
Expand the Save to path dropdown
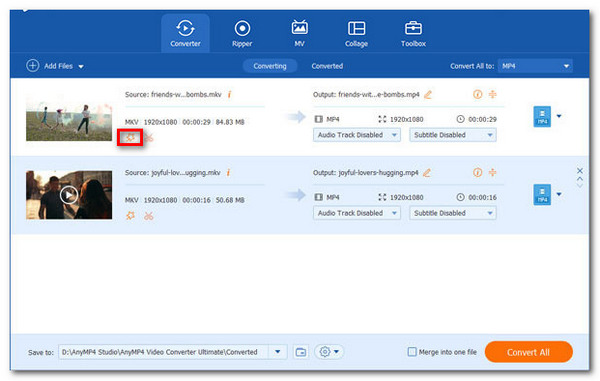tap(278, 352)
